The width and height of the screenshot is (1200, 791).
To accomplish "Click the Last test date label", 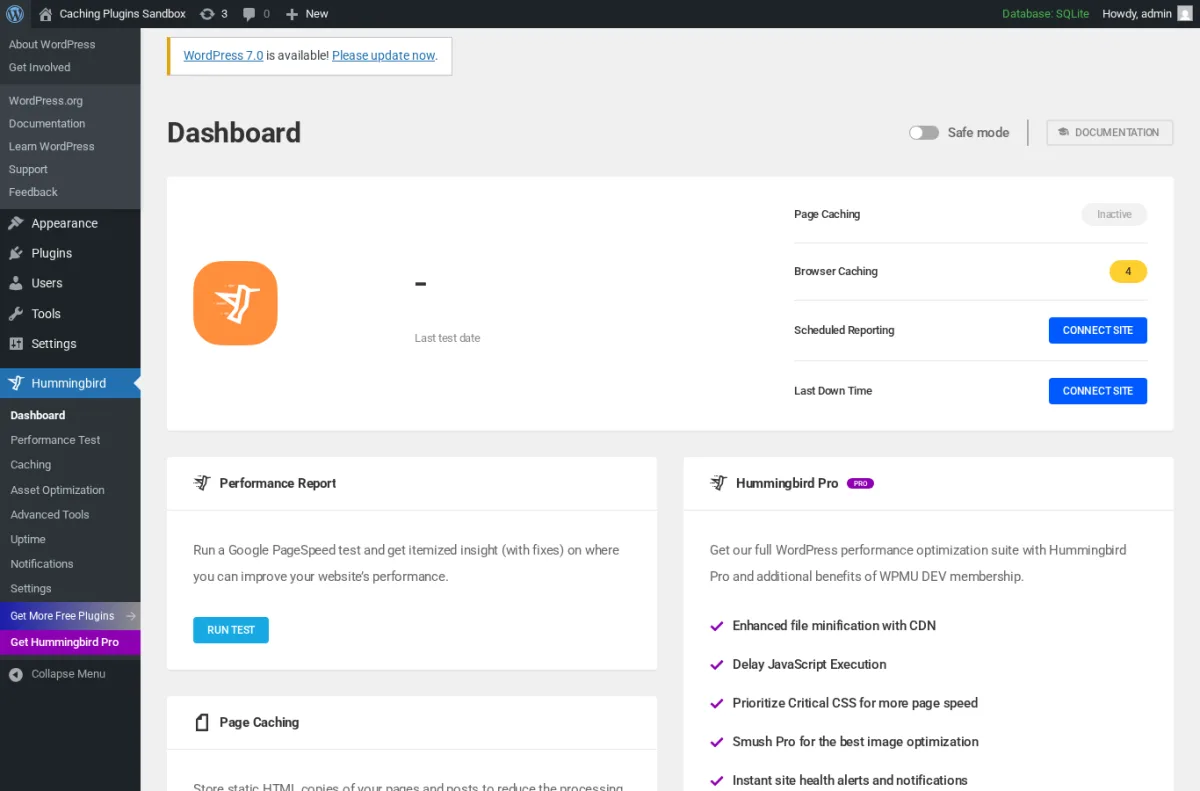I will point(447,338).
